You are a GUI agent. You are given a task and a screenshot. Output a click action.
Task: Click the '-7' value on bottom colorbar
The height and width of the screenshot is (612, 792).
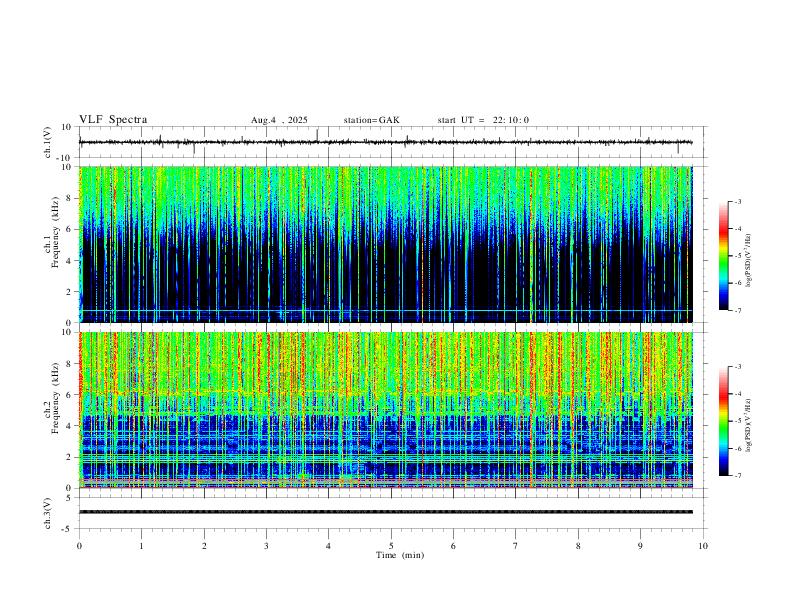[x=737, y=475]
